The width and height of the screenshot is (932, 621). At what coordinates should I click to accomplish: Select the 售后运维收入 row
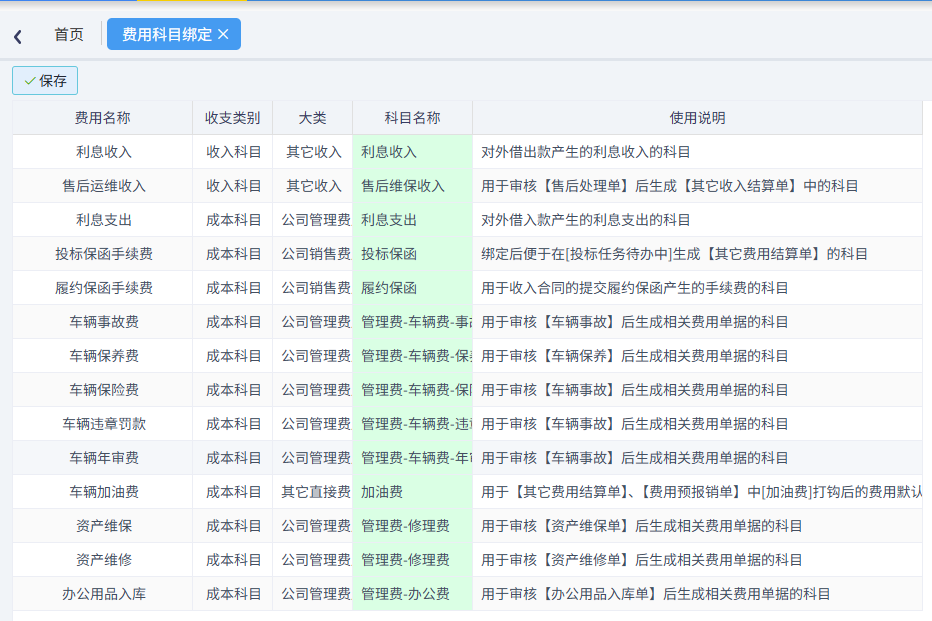[101, 185]
